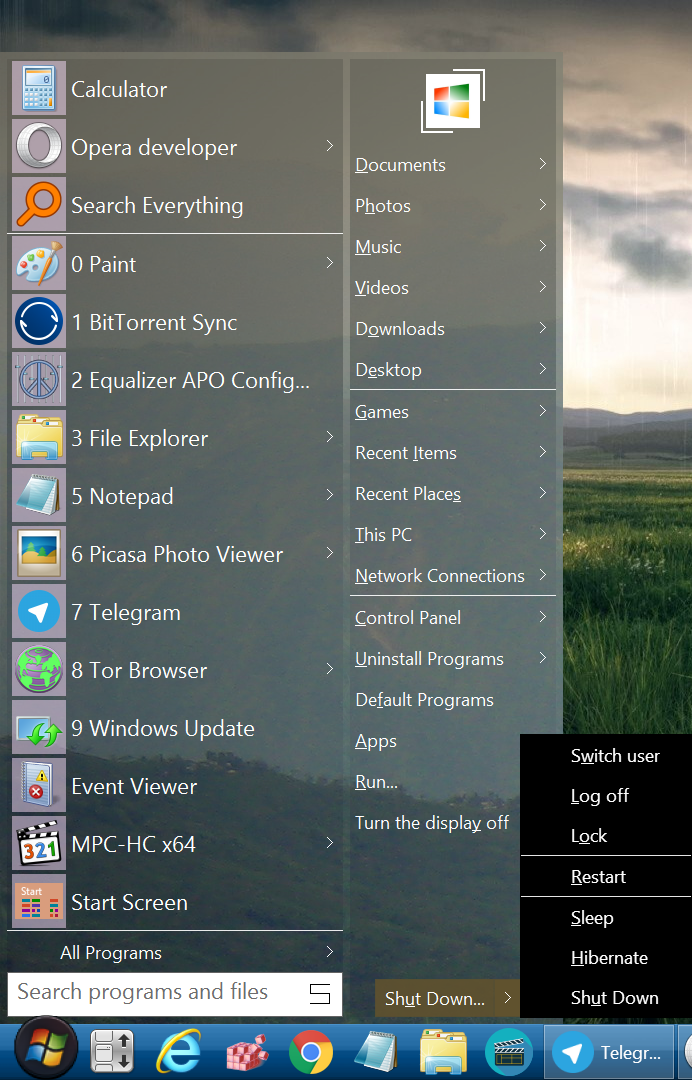Viewport: 692px width, 1080px height.
Task: Select Switch user option
Action: click(614, 756)
